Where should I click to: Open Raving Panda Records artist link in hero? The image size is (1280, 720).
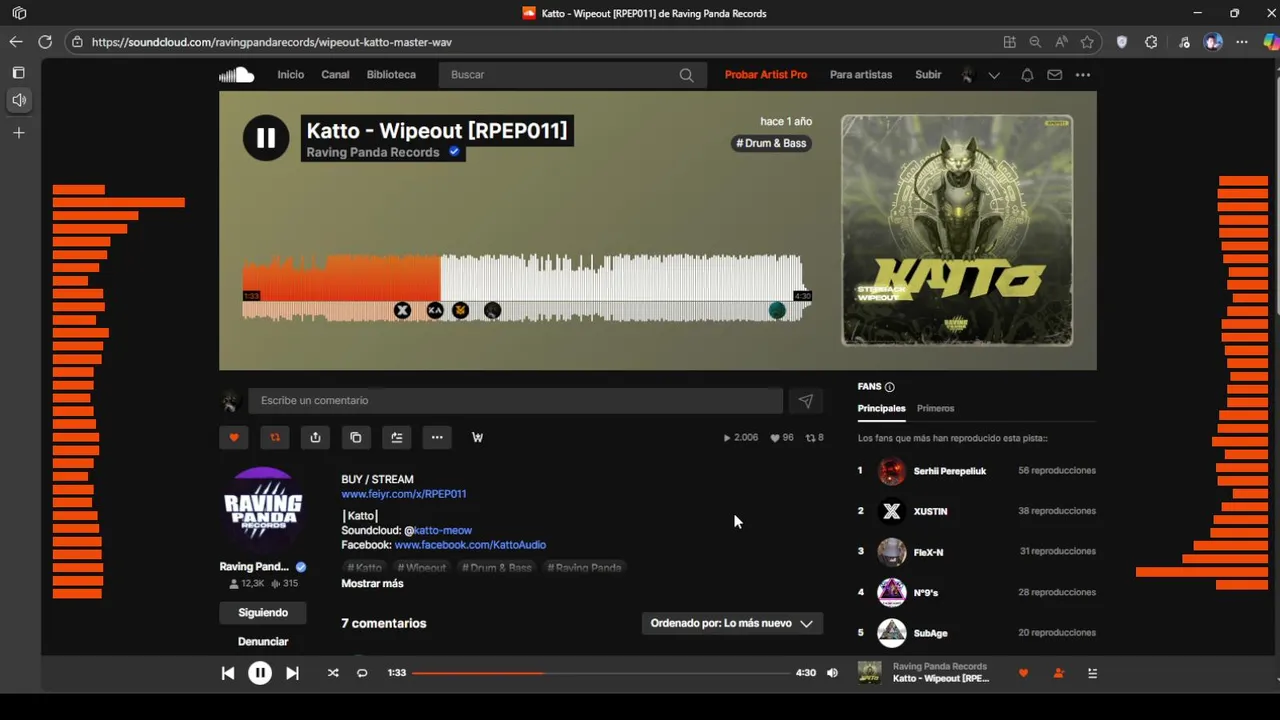(373, 152)
